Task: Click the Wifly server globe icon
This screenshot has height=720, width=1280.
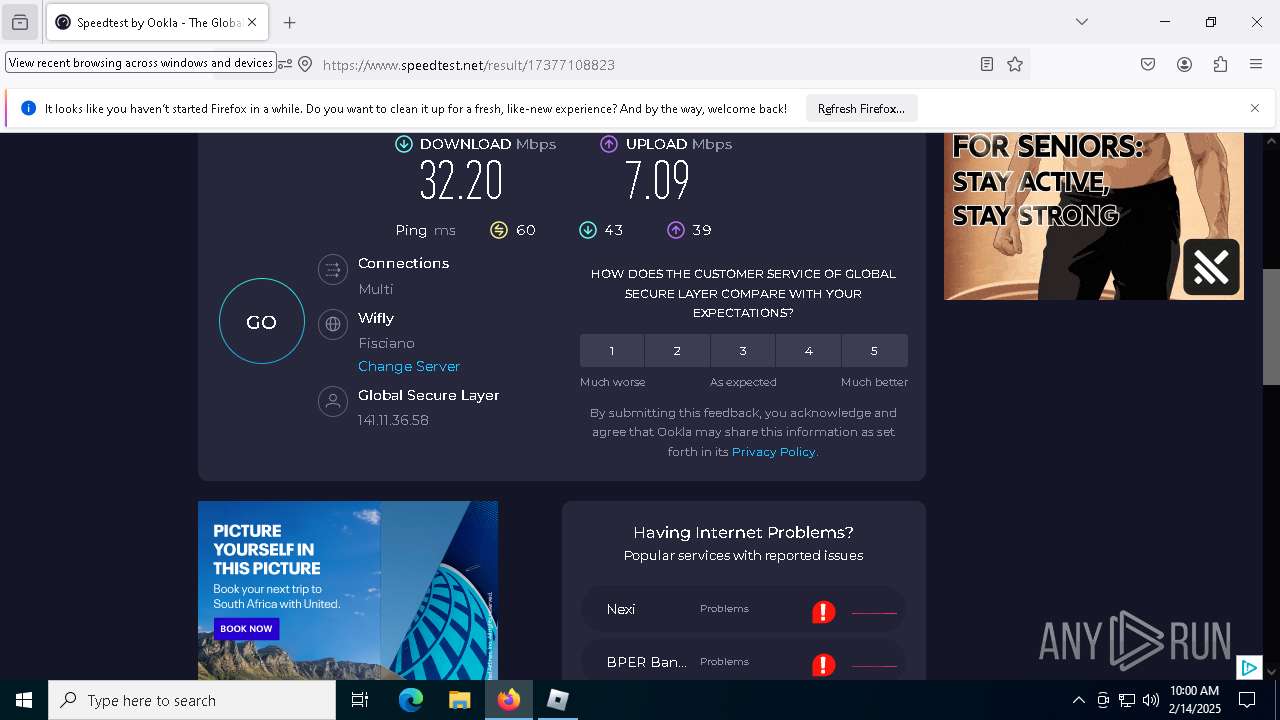Action: point(333,325)
